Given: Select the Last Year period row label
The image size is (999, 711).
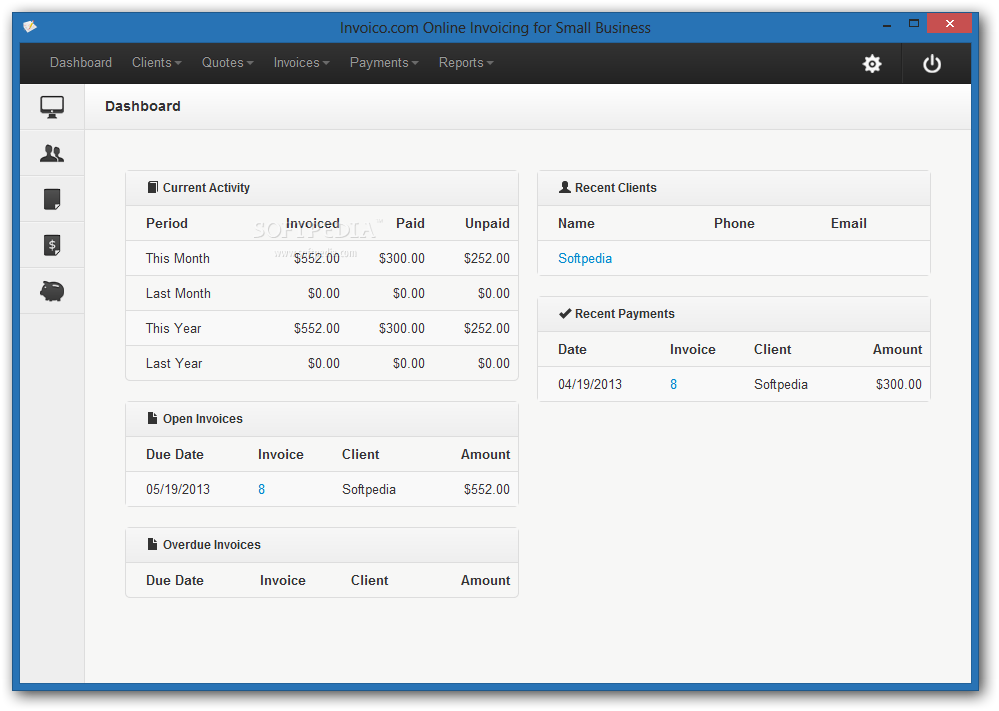Looking at the screenshot, I should click(x=174, y=363).
